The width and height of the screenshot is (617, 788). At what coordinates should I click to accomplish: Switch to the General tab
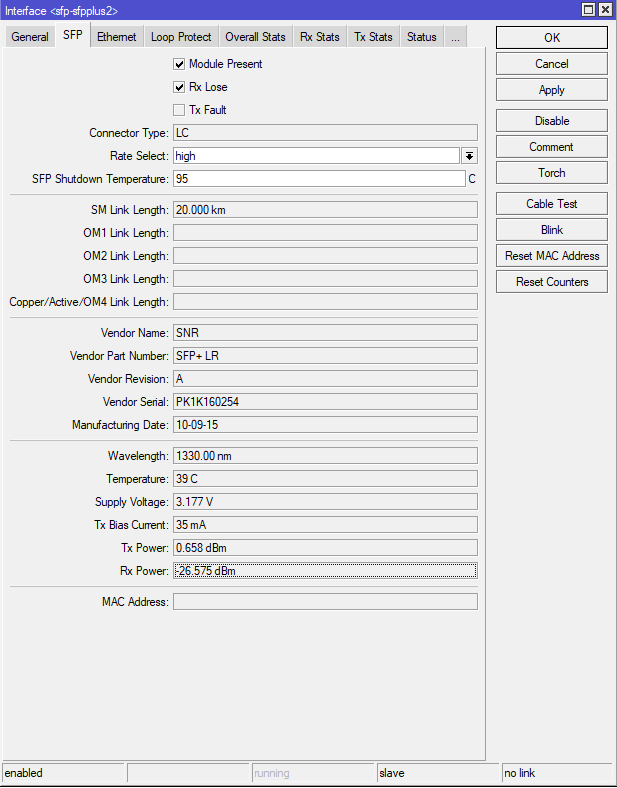tap(30, 37)
